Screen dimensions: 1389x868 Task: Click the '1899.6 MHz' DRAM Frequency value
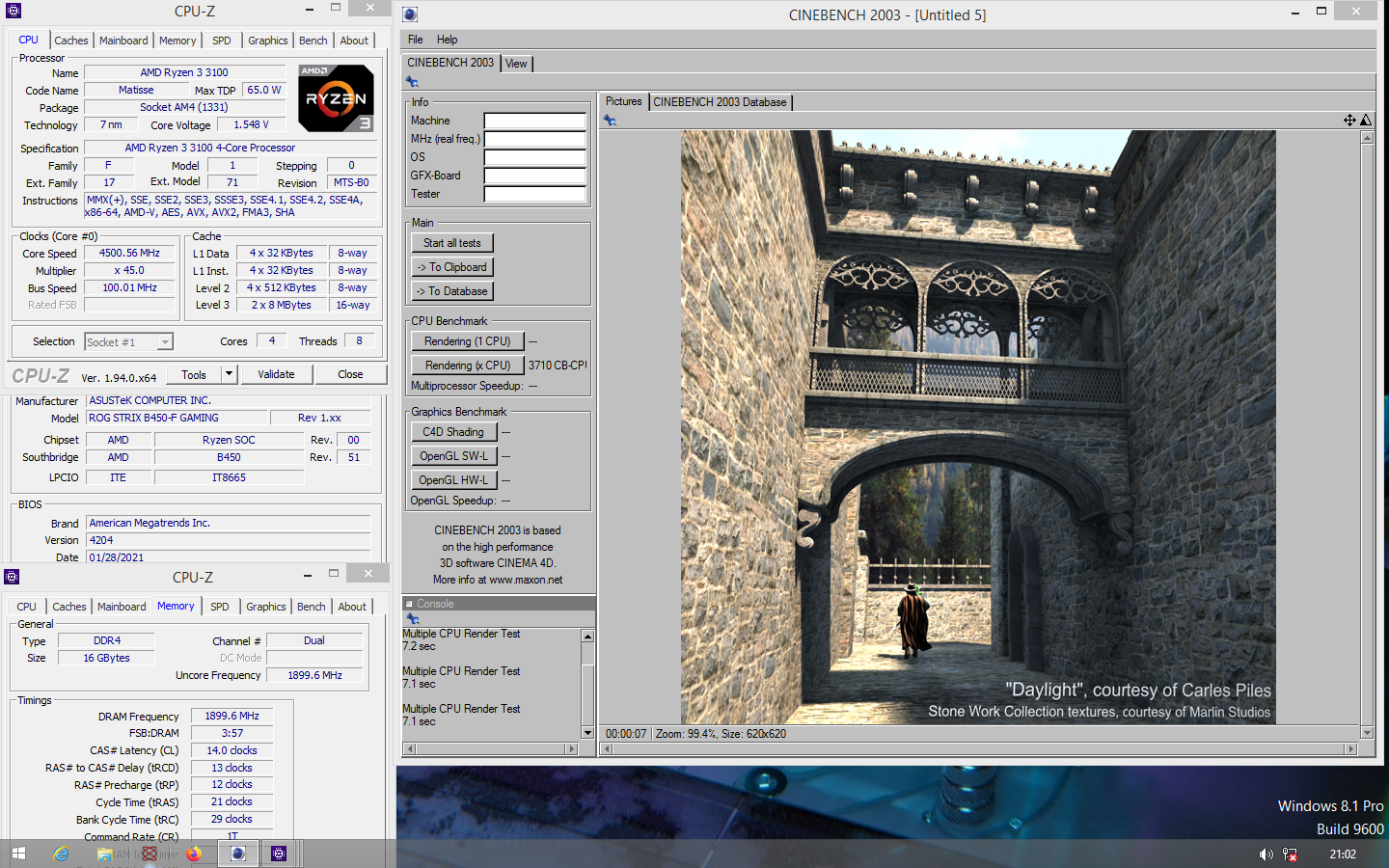[x=232, y=716]
